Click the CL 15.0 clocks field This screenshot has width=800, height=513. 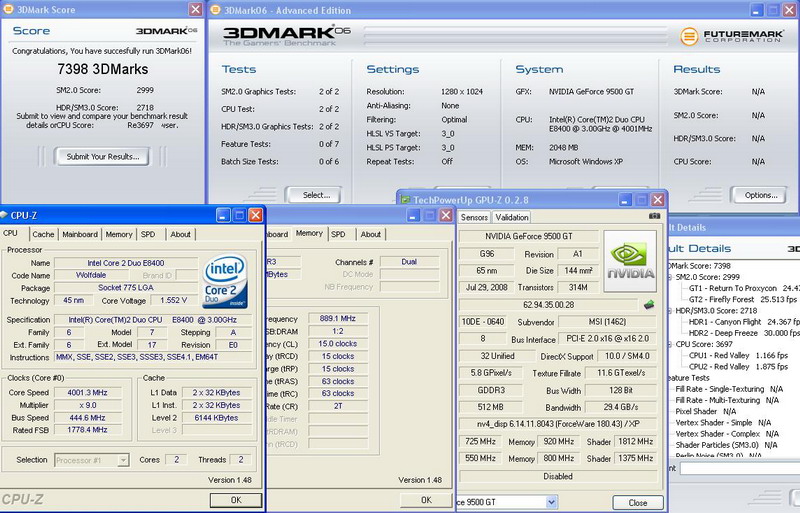coord(338,344)
